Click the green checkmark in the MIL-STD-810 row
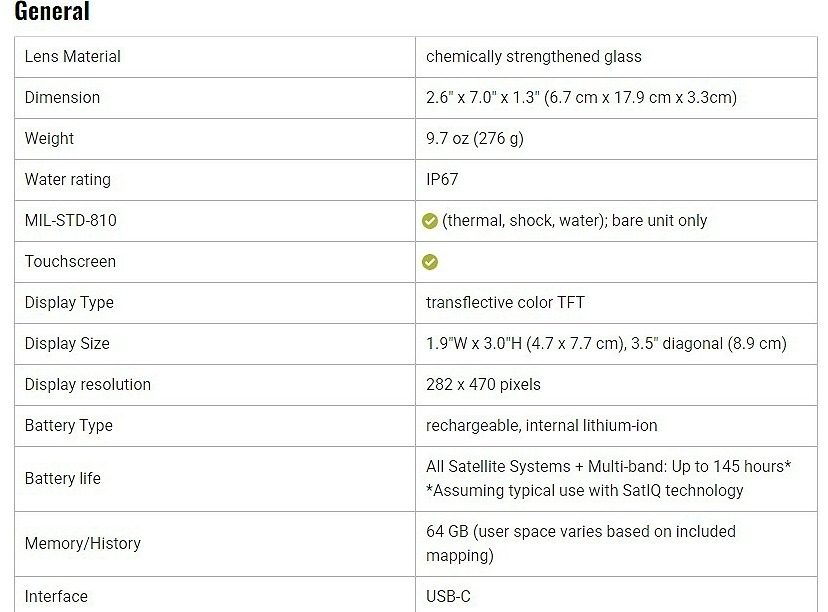The width and height of the screenshot is (828, 612). tap(430, 221)
